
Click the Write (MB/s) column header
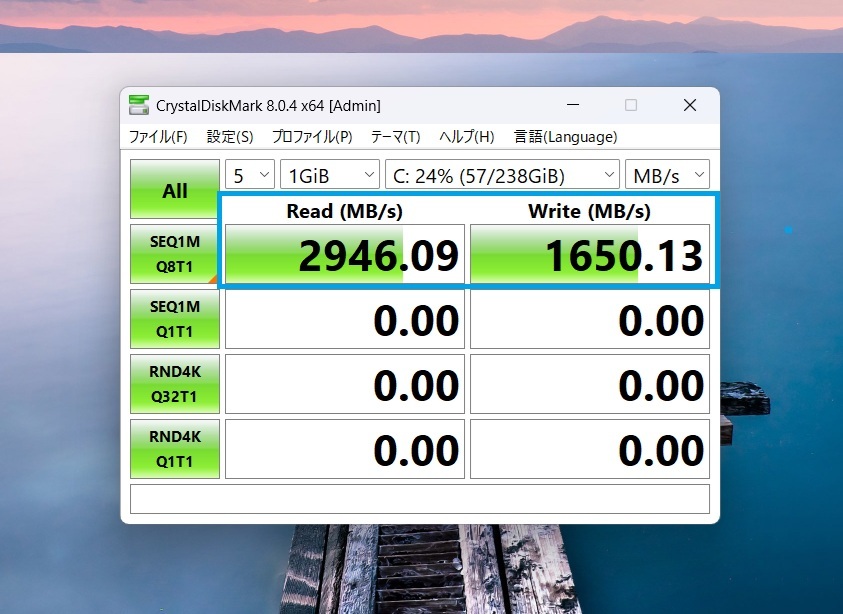pos(589,211)
